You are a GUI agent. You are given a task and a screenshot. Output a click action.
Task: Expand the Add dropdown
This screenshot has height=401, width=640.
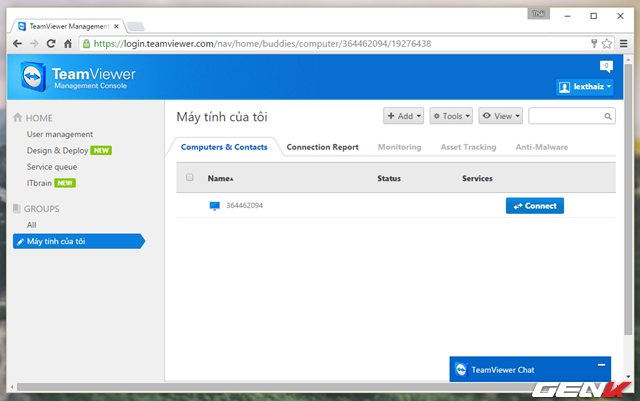click(404, 116)
